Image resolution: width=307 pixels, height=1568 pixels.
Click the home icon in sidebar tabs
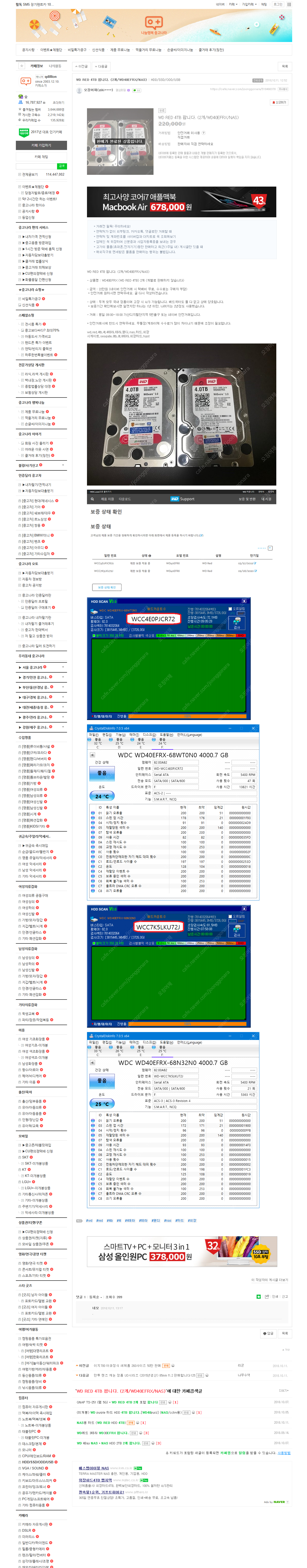(x=21, y=66)
